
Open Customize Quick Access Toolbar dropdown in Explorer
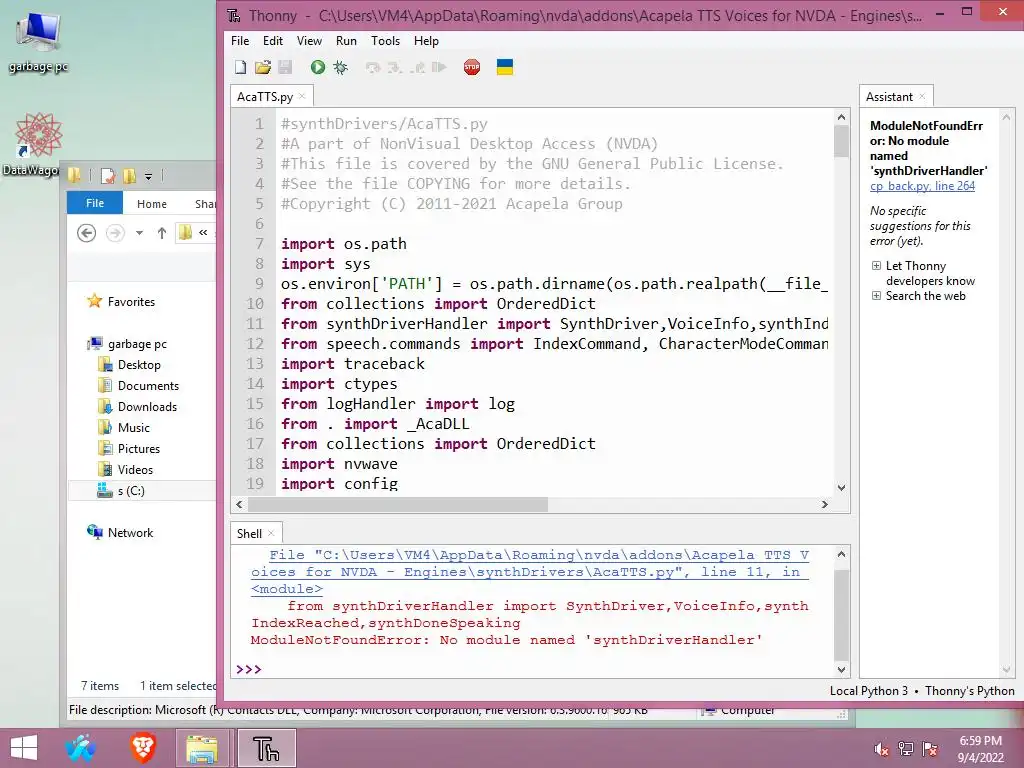click(x=148, y=176)
